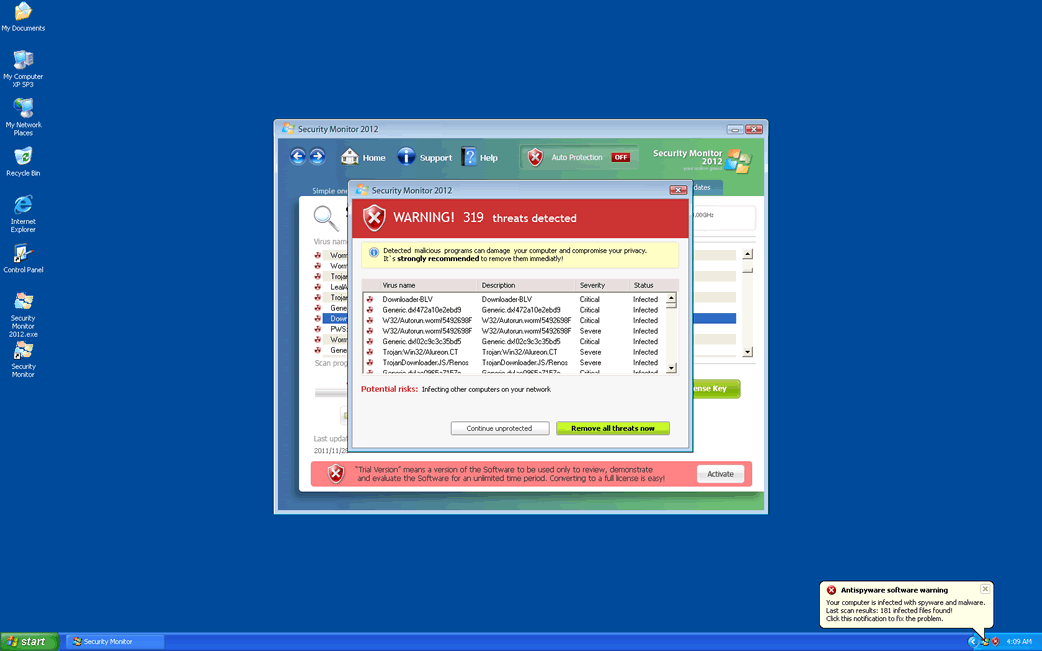
Task: Open the Home section
Action: click(x=363, y=157)
